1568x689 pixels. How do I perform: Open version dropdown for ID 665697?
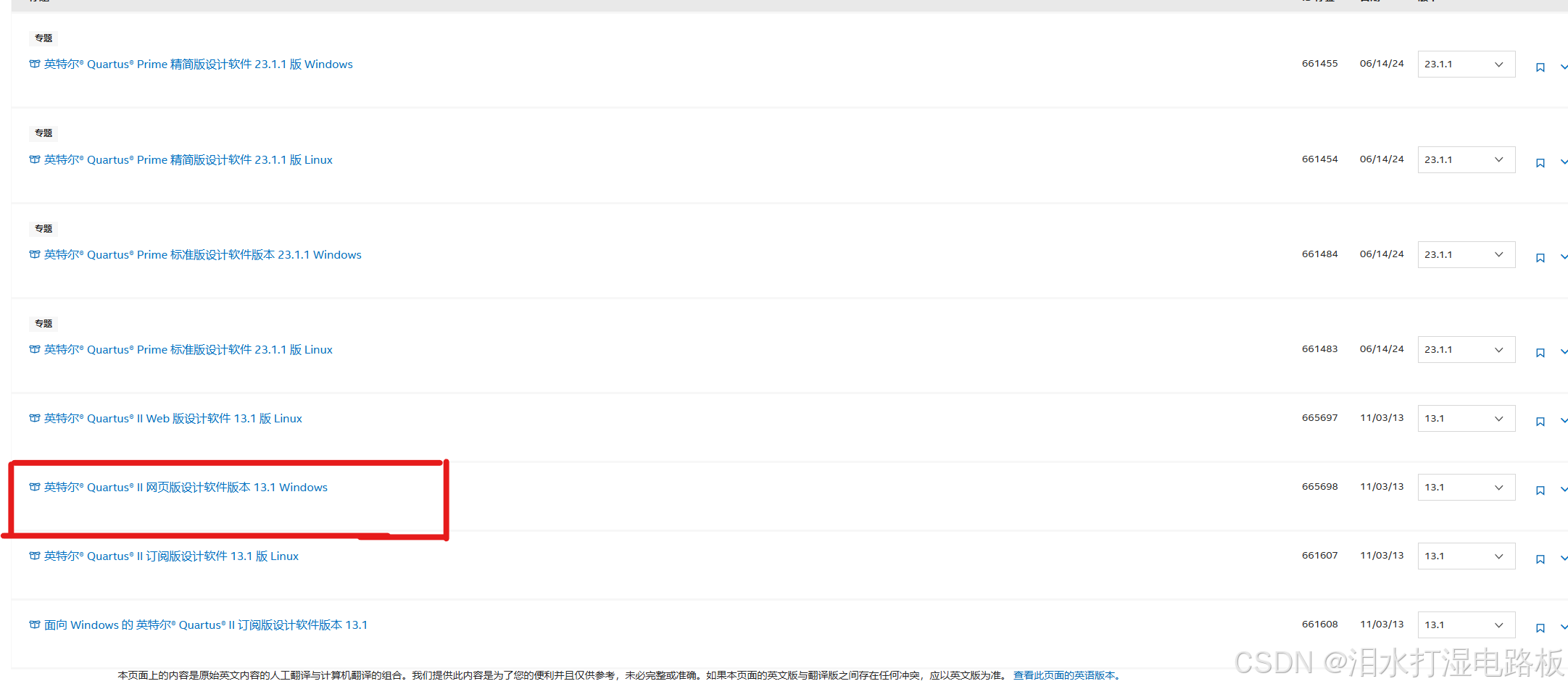1466,419
